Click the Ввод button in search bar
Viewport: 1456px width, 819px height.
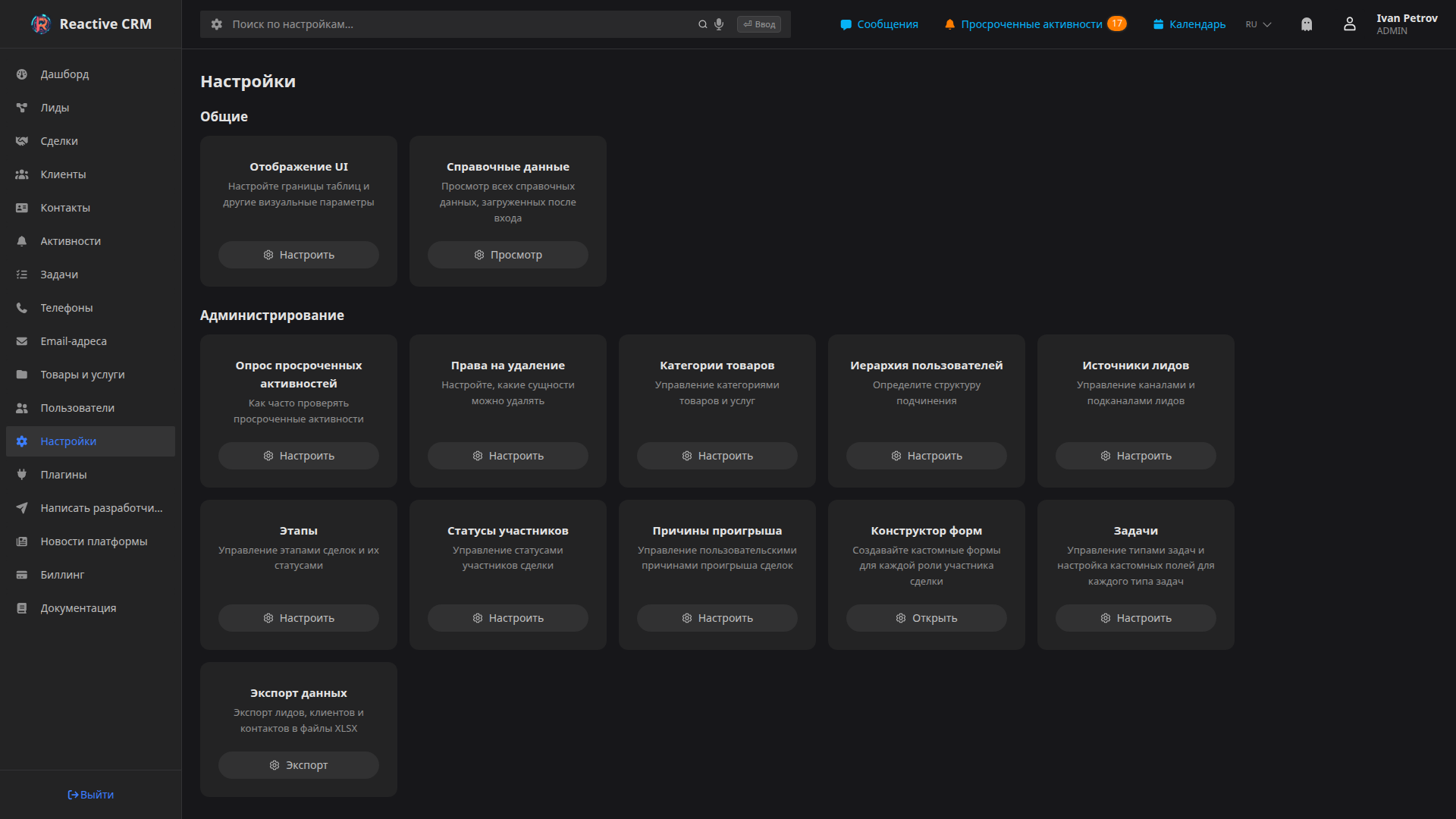pyautogui.click(x=759, y=24)
